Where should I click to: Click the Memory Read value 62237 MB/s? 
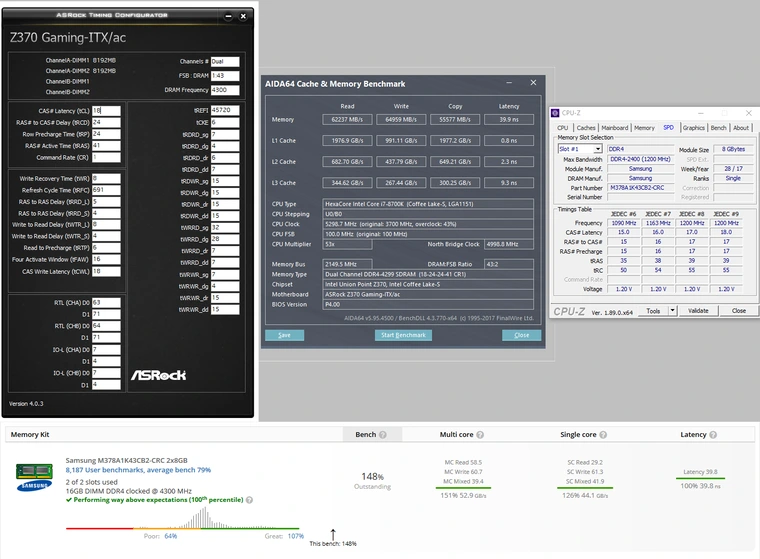(x=347, y=119)
